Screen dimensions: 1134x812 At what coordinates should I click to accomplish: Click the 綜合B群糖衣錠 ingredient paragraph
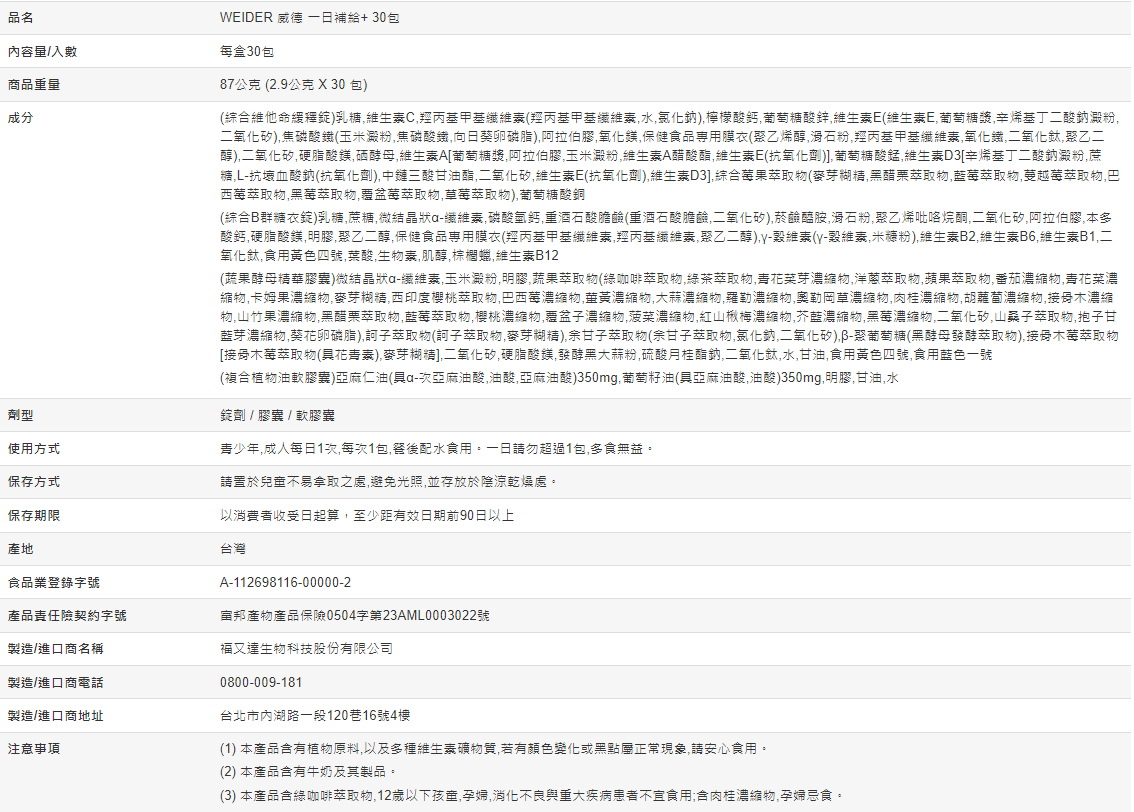click(666, 236)
